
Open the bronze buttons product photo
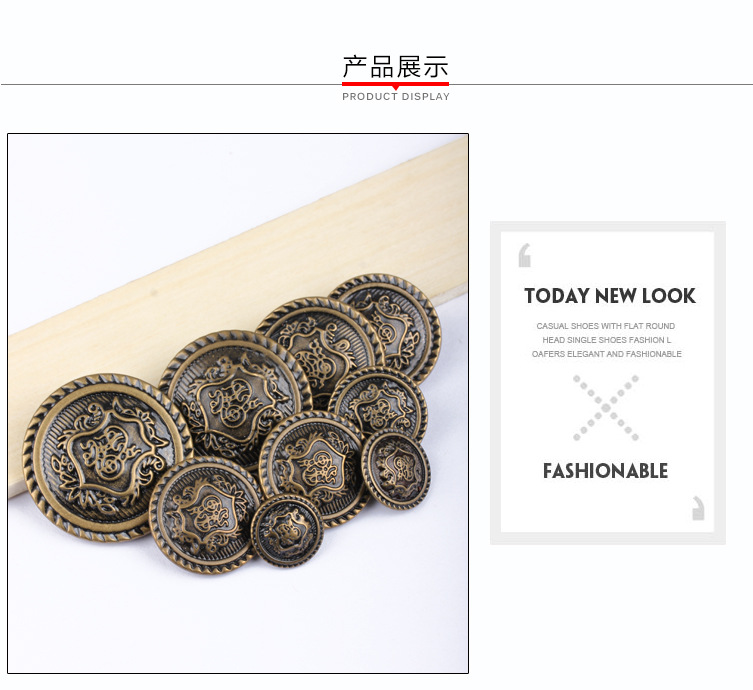[x=238, y=403]
